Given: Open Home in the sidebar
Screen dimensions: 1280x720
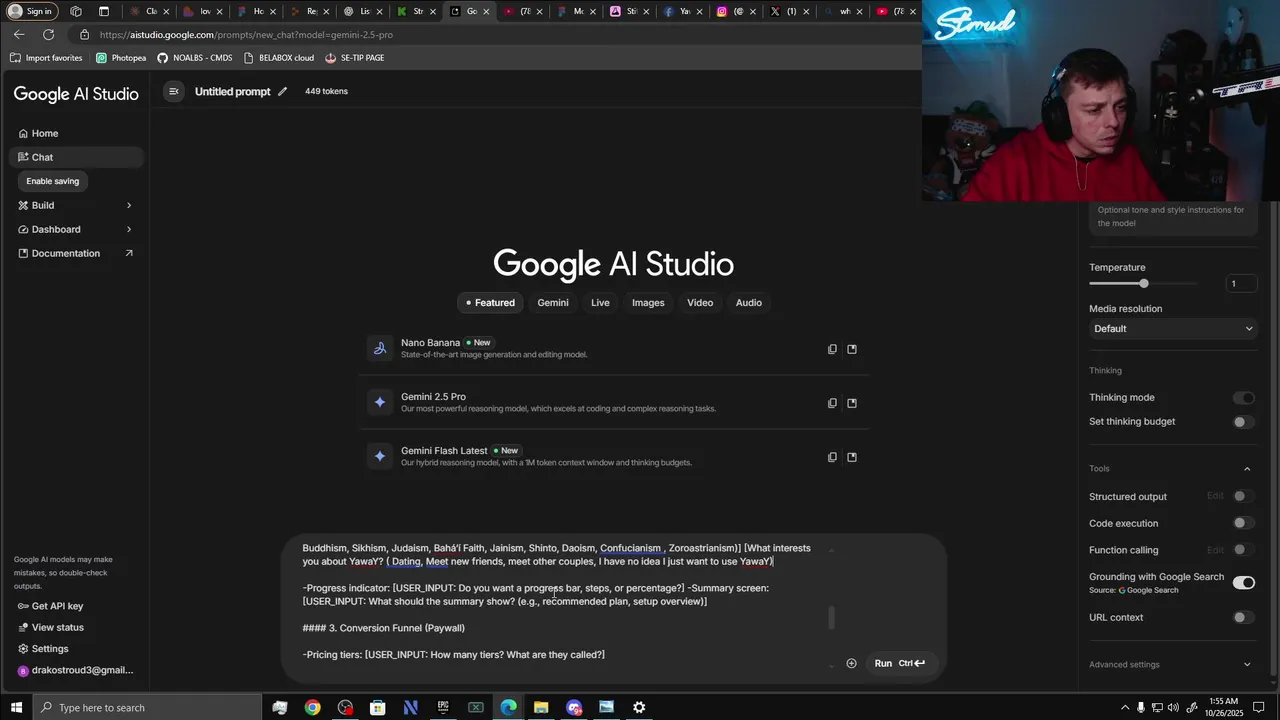Looking at the screenshot, I should tap(76, 133).
